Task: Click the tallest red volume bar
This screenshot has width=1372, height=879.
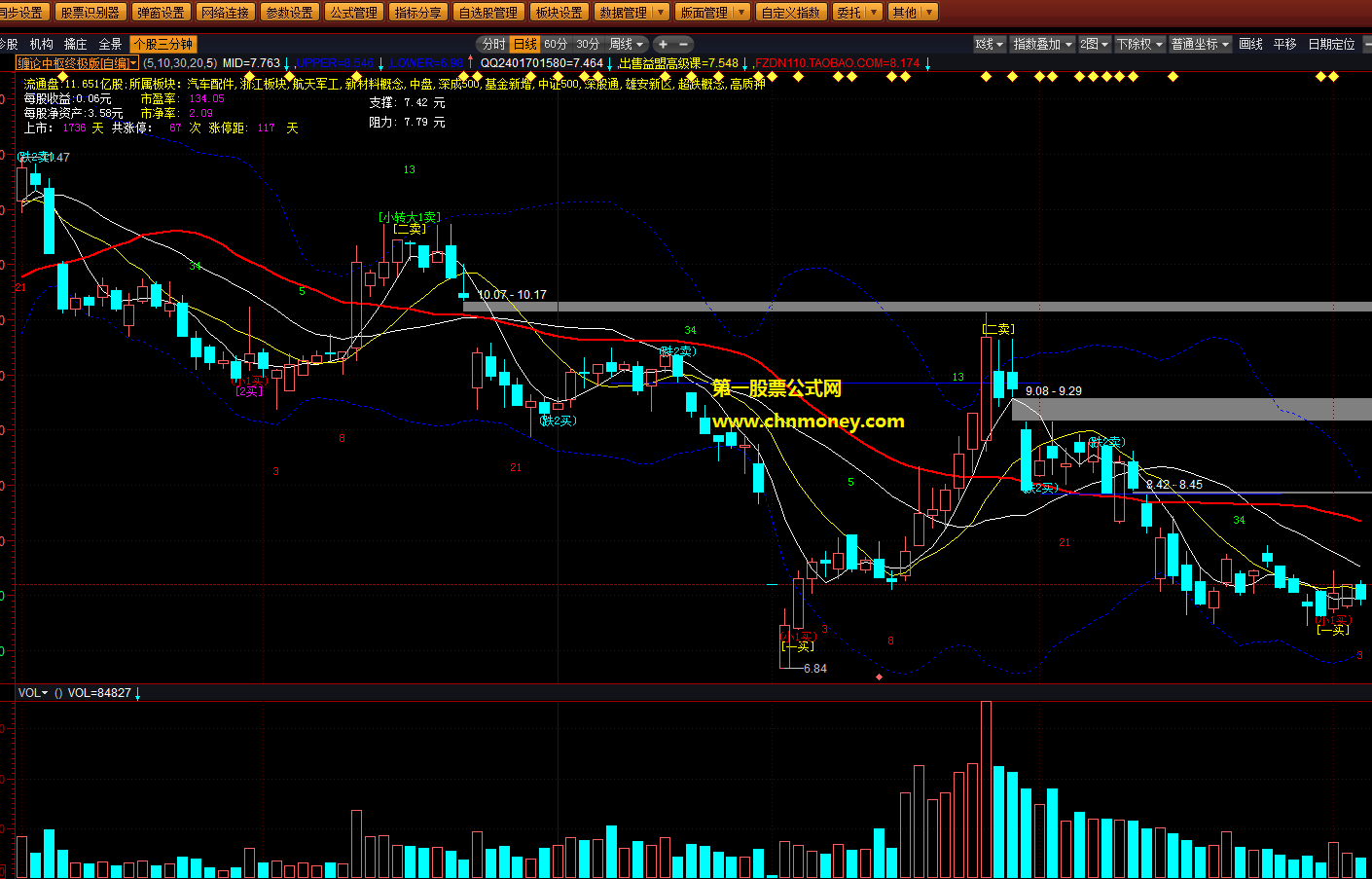Action: click(986, 789)
